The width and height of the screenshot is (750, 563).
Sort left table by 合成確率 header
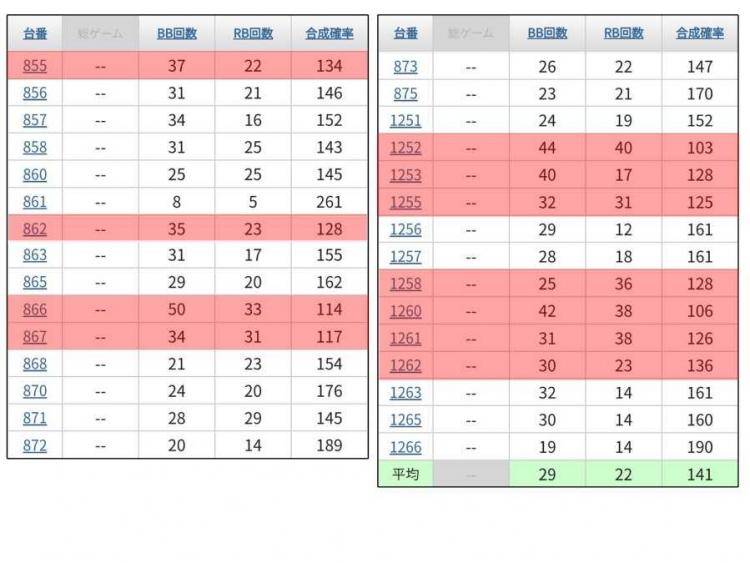(x=330, y=33)
